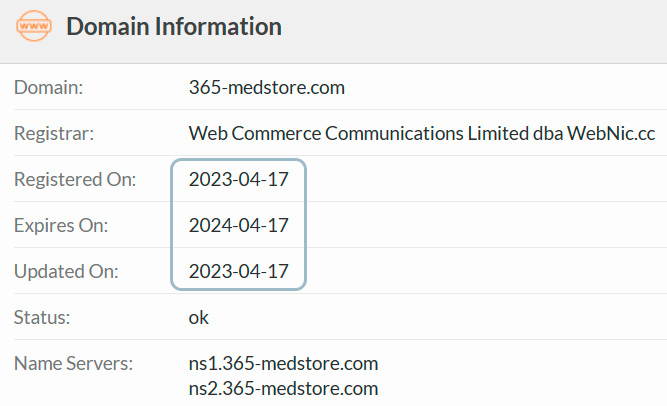Screen dimensions: 667x406
Task: Click the WebNic.cc text in registrar
Action: (x=611, y=134)
